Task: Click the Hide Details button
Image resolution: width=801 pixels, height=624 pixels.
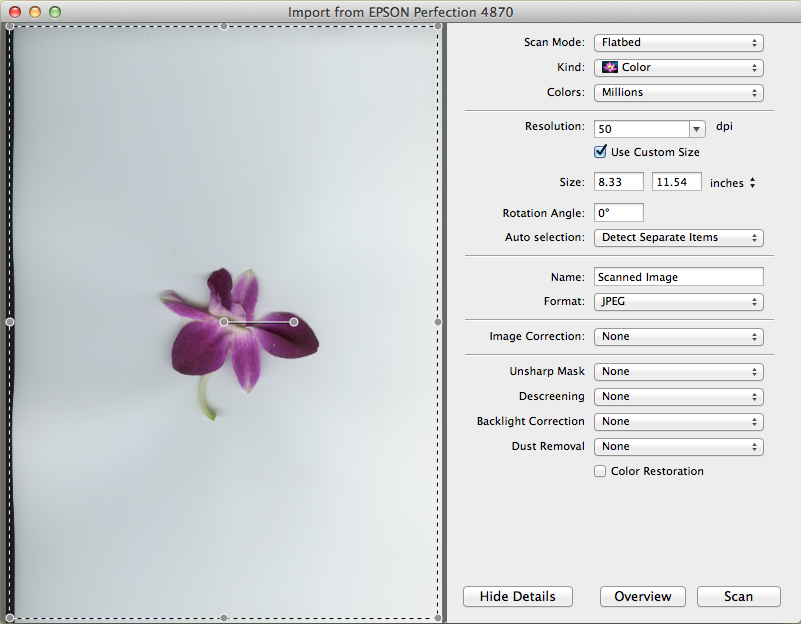Action: 517,596
